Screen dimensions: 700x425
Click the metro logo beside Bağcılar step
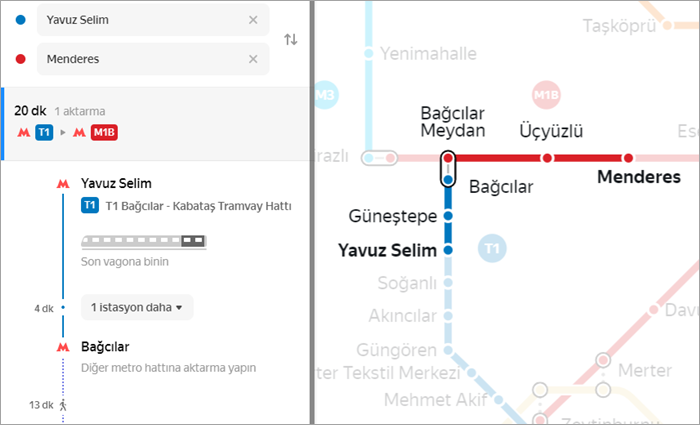pos(63,347)
